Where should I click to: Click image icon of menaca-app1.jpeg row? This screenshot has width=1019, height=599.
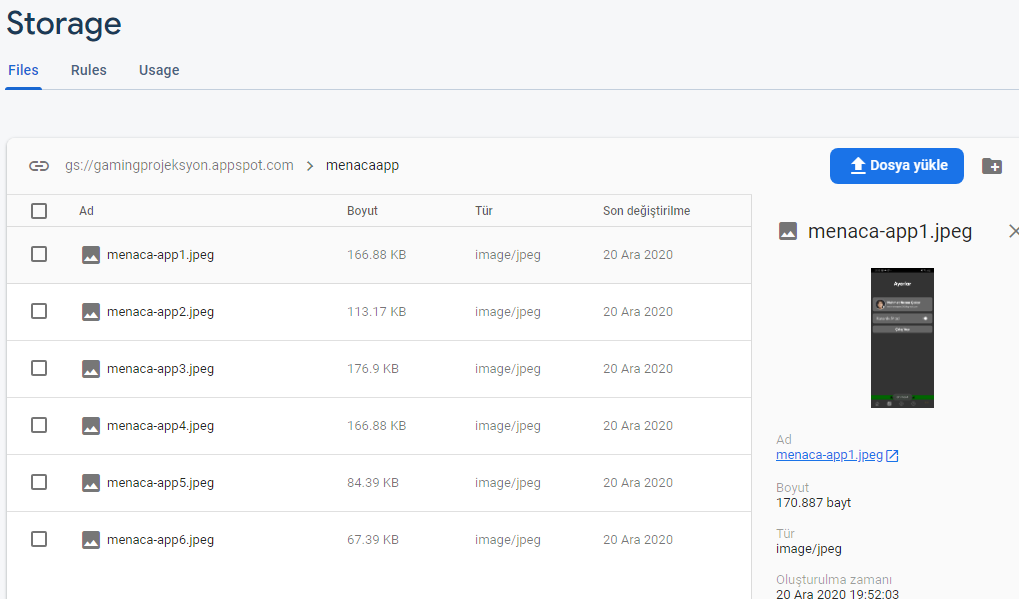[91, 255]
